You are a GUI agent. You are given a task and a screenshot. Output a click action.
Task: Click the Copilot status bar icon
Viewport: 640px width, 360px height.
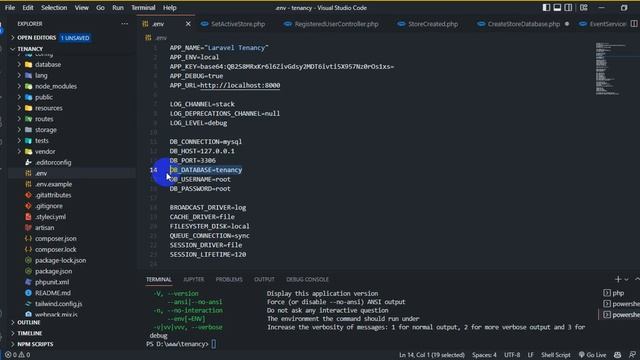point(618,355)
